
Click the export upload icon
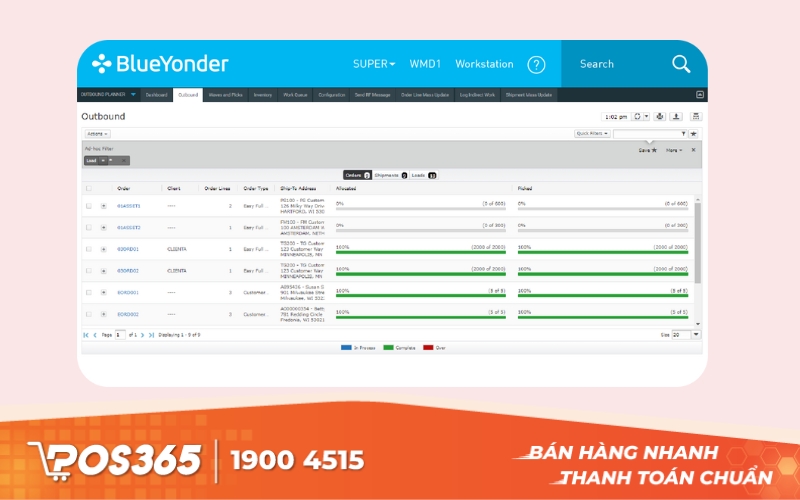[676, 116]
